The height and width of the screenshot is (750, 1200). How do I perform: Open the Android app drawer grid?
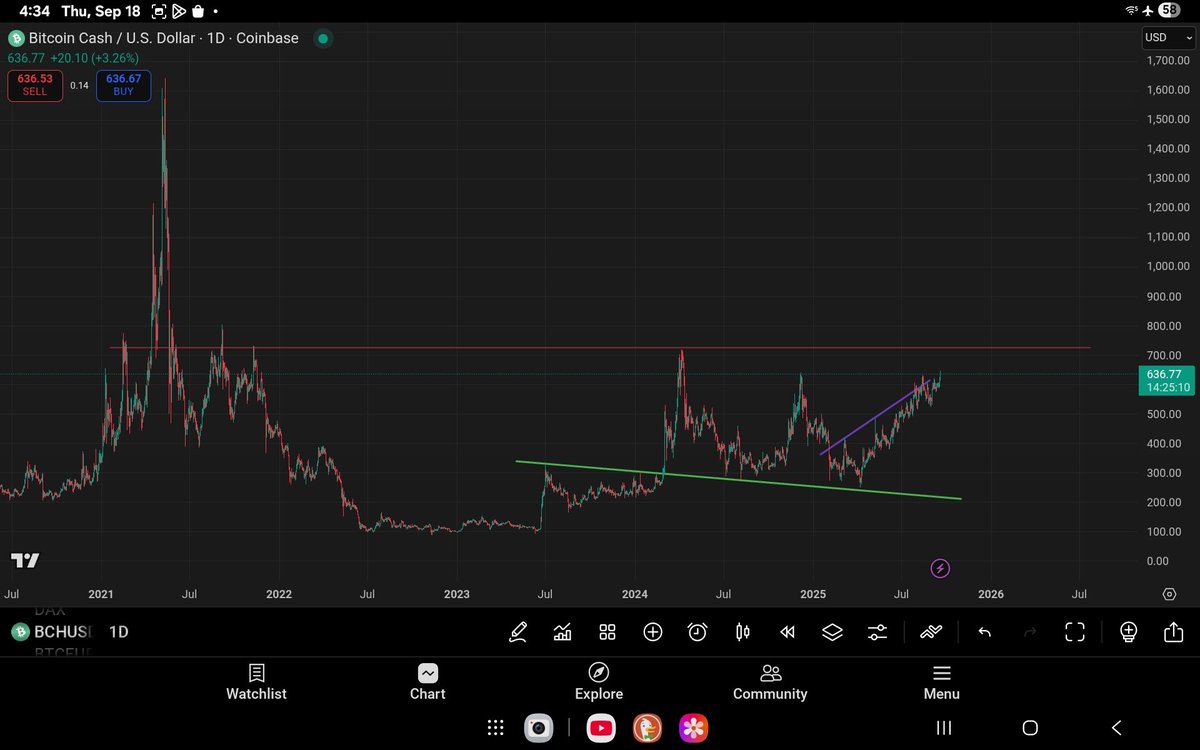(x=494, y=728)
